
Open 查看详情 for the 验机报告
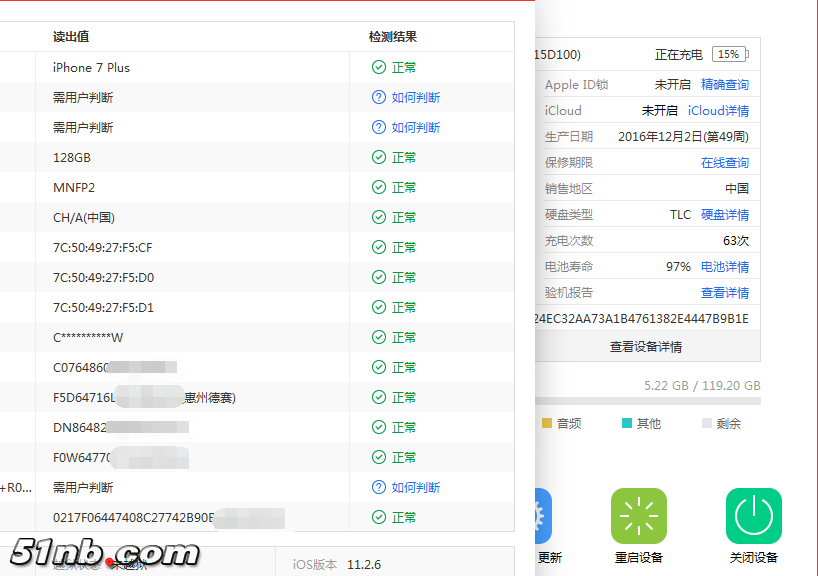click(x=724, y=293)
